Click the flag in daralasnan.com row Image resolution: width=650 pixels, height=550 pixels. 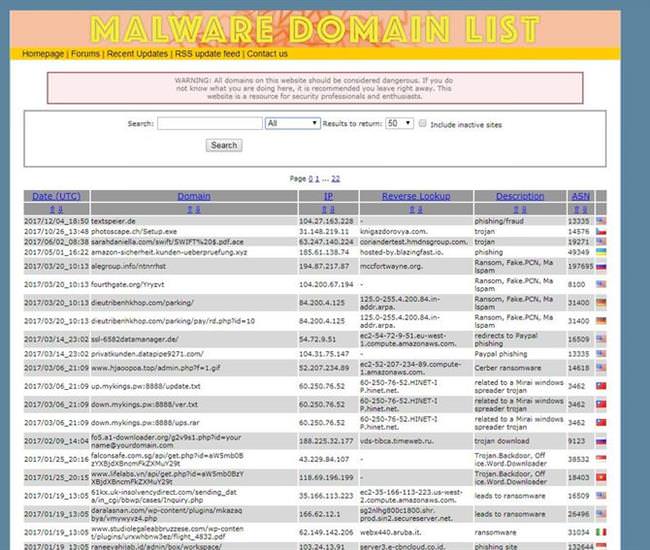(601, 514)
